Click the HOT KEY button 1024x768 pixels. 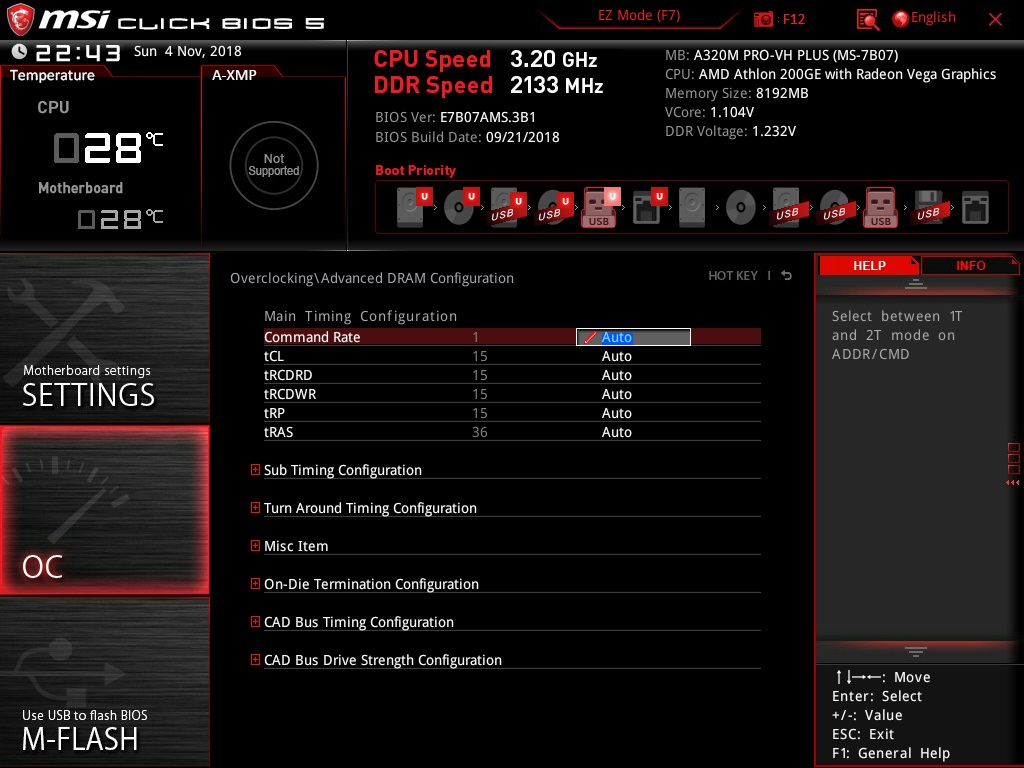pos(733,276)
